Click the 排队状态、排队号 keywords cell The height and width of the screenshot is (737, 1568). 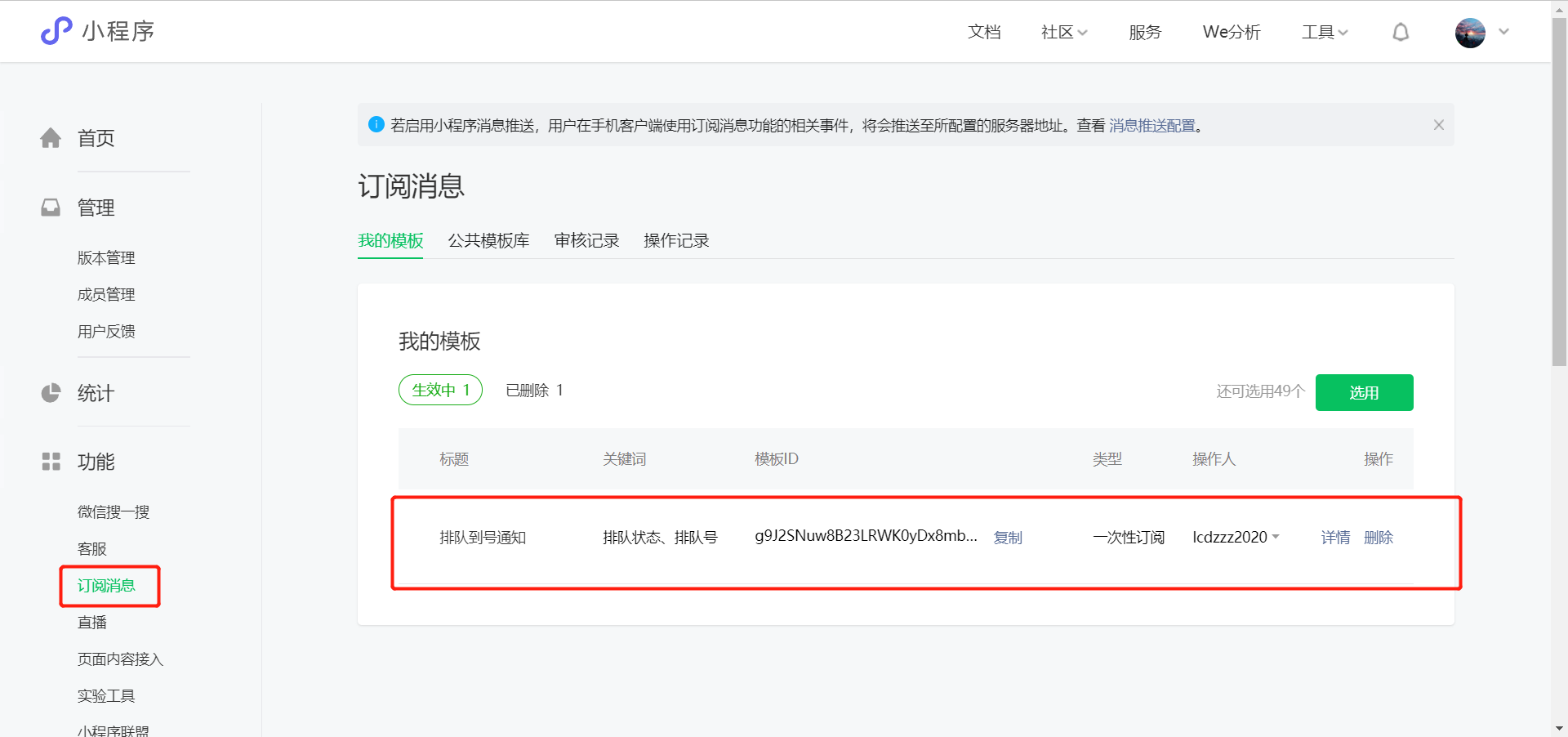tap(660, 537)
